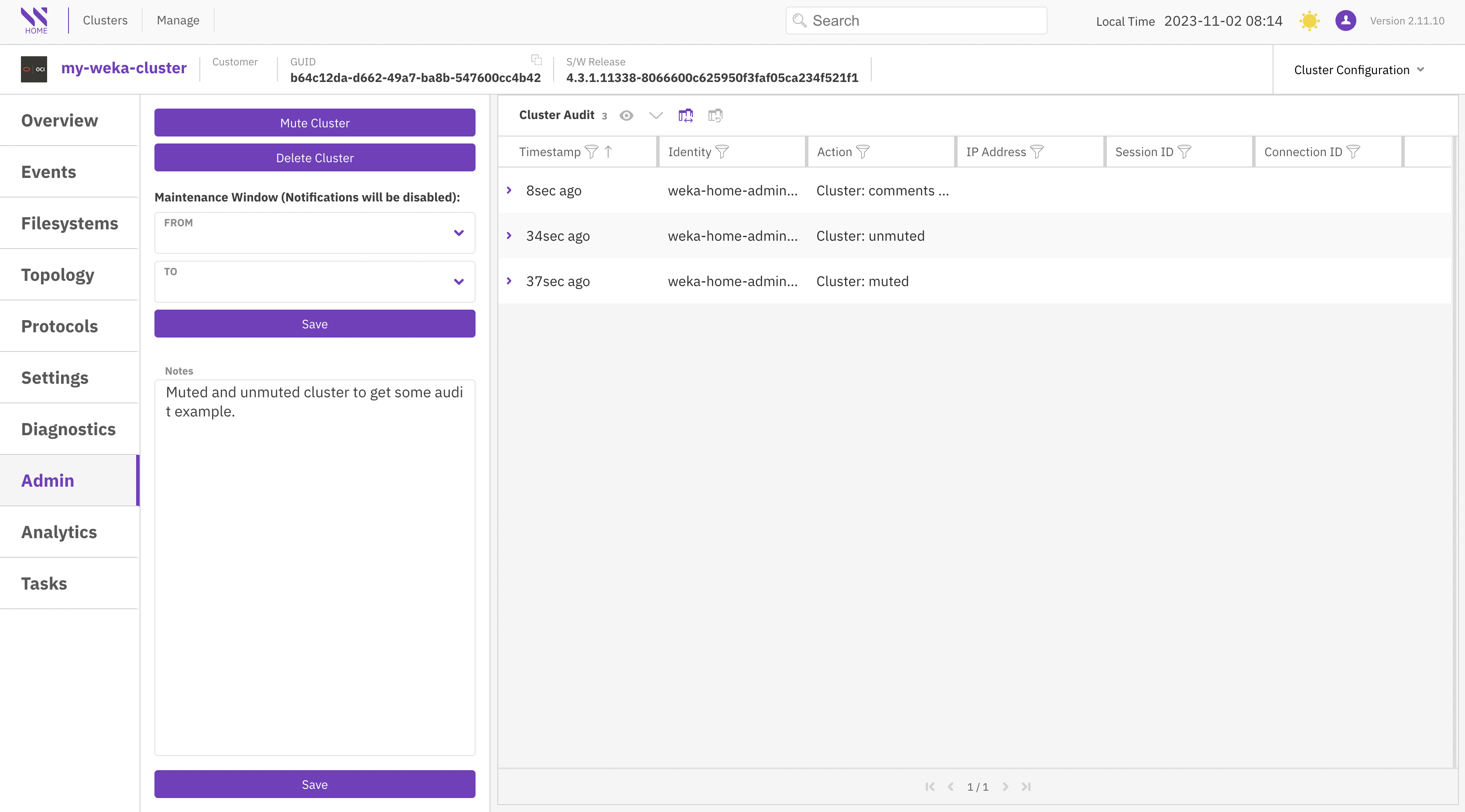This screenshot has height=812, width=1465.
Task: Toggle the light/dark theme sun icon
Action: [x=1309, y=21]
